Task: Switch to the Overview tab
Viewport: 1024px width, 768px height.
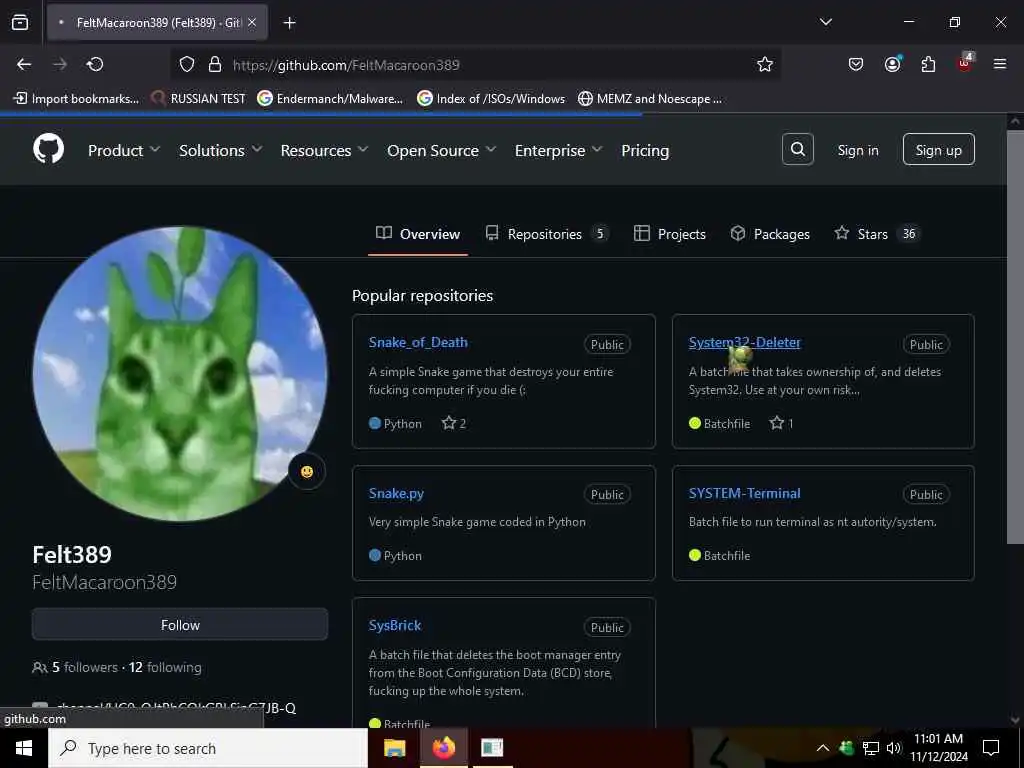Action: pyautogui.click(x=418, y=234)
